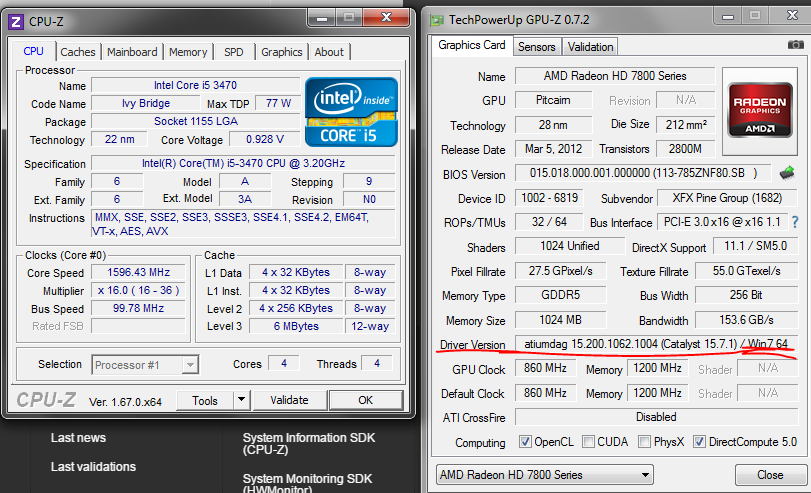
Task: Click the Core Speed value 1596.43 MHz
Action: 138,272
